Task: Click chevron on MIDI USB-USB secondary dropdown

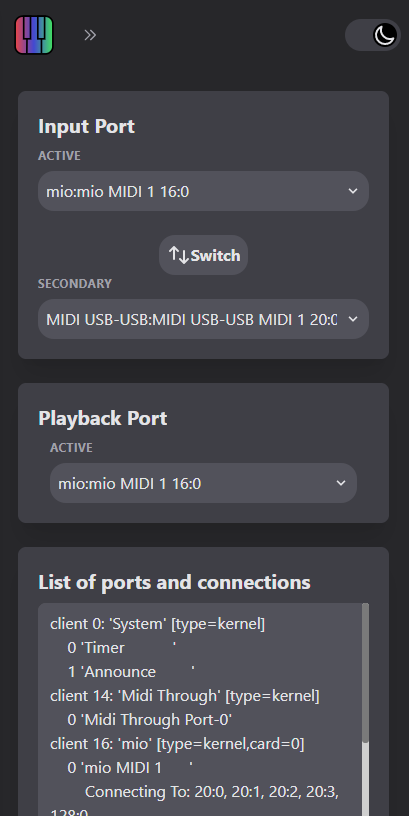Action: tap(353, 318)
